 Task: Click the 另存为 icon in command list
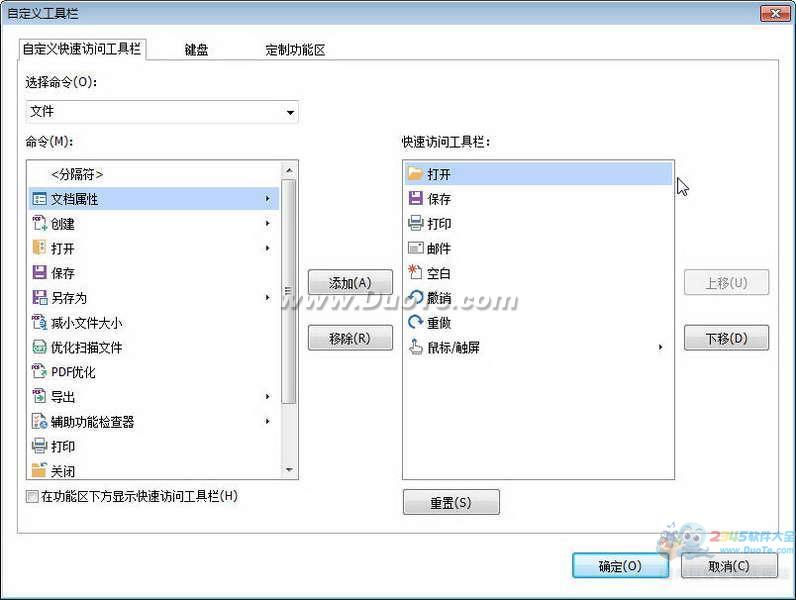point(39,297)
